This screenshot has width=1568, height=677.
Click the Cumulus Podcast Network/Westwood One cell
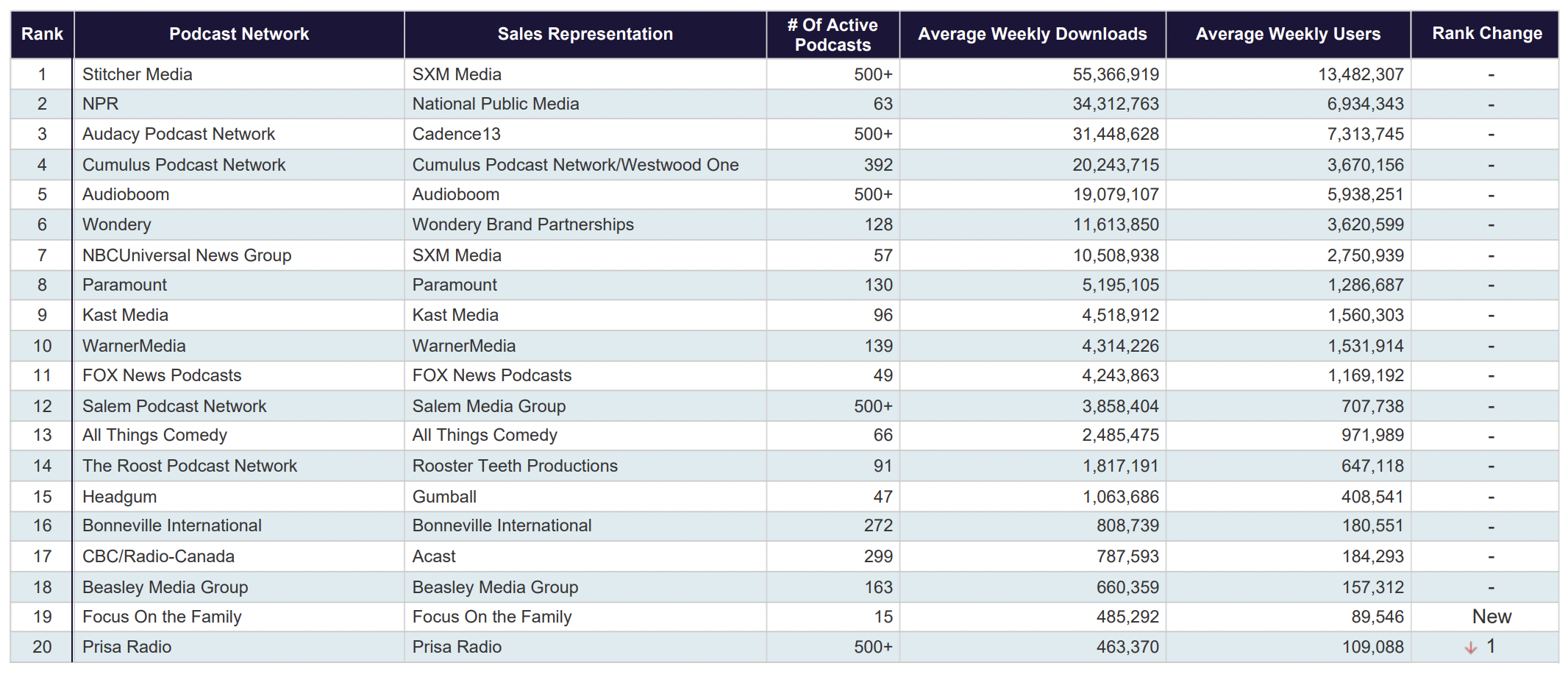point(575,165)
